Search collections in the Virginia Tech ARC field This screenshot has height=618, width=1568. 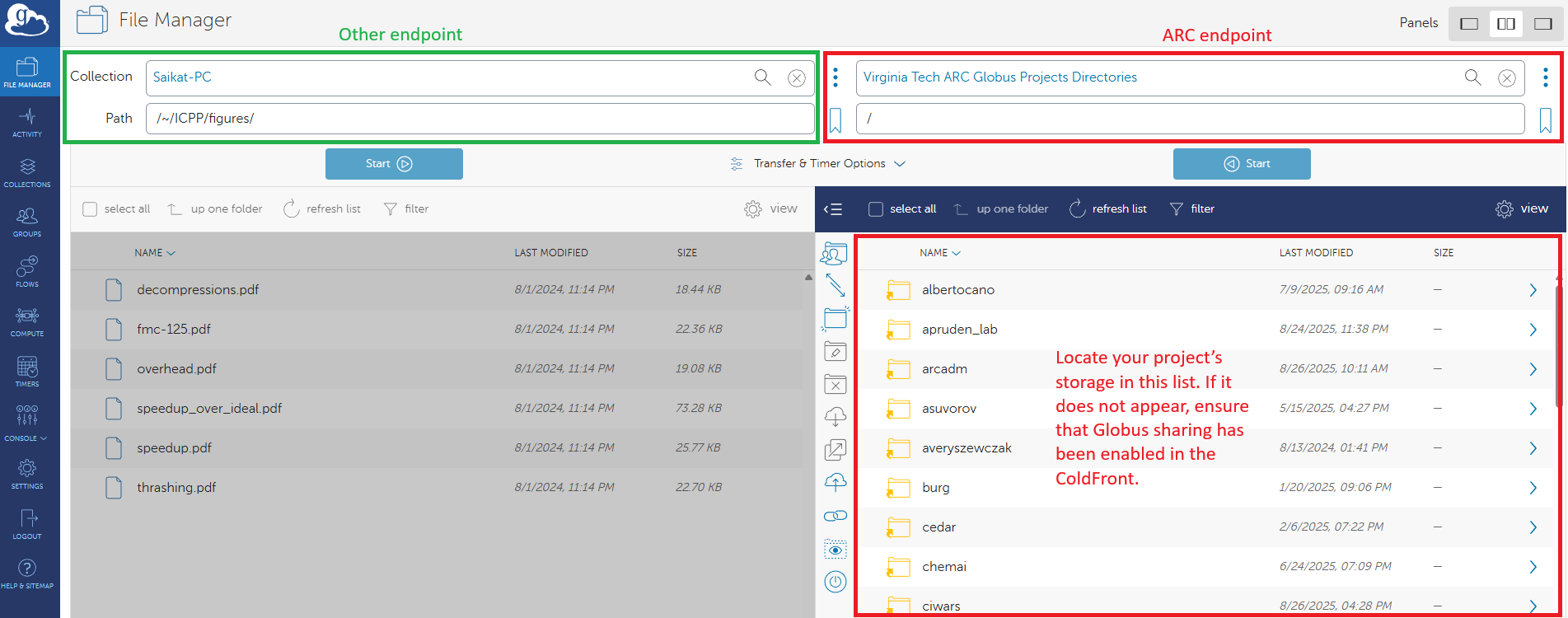(1472, 77)
